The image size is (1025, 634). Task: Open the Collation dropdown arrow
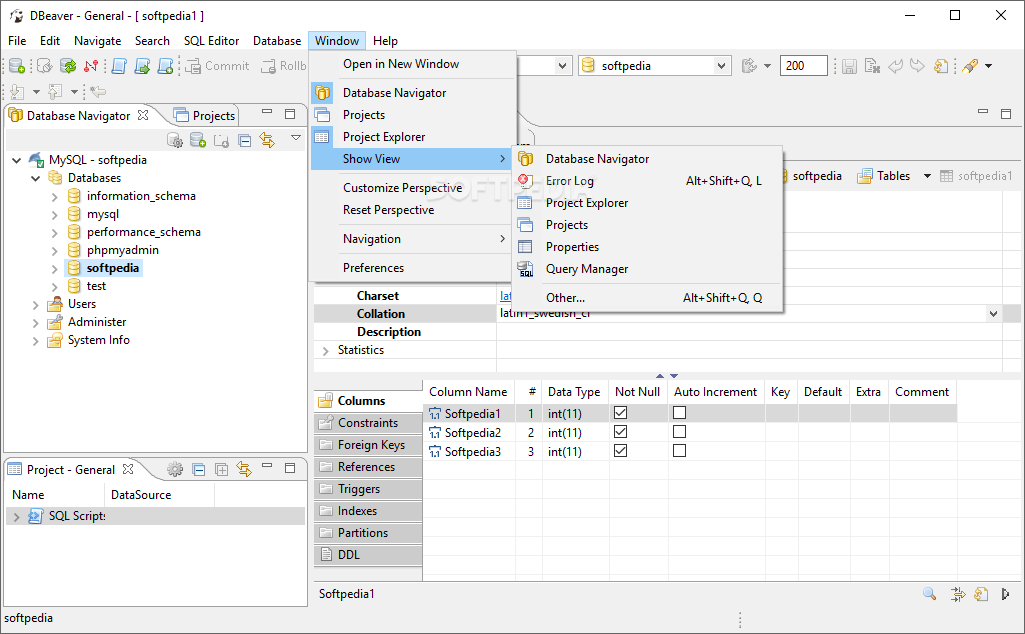pos(993,314)
